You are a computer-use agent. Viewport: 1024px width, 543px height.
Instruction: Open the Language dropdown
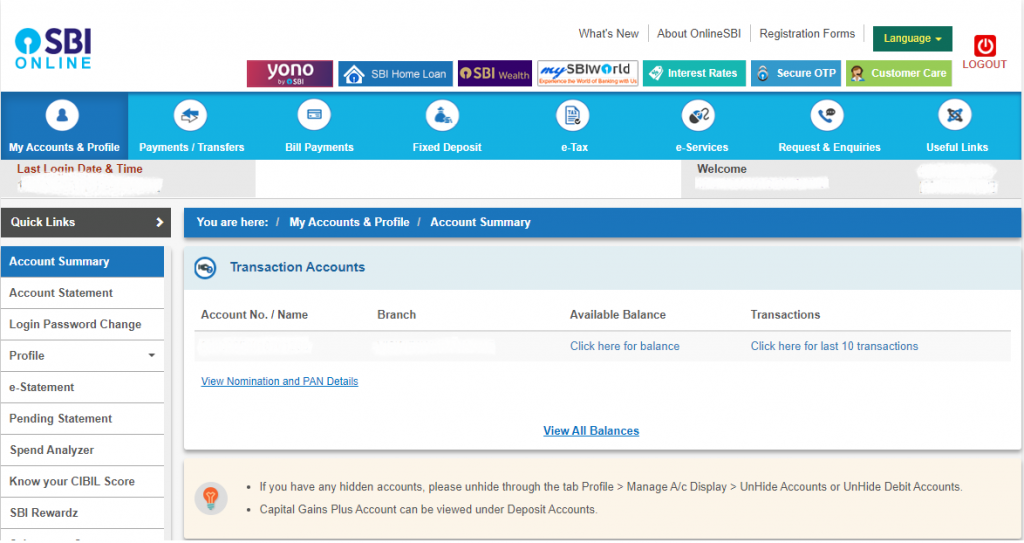(912, 39)
